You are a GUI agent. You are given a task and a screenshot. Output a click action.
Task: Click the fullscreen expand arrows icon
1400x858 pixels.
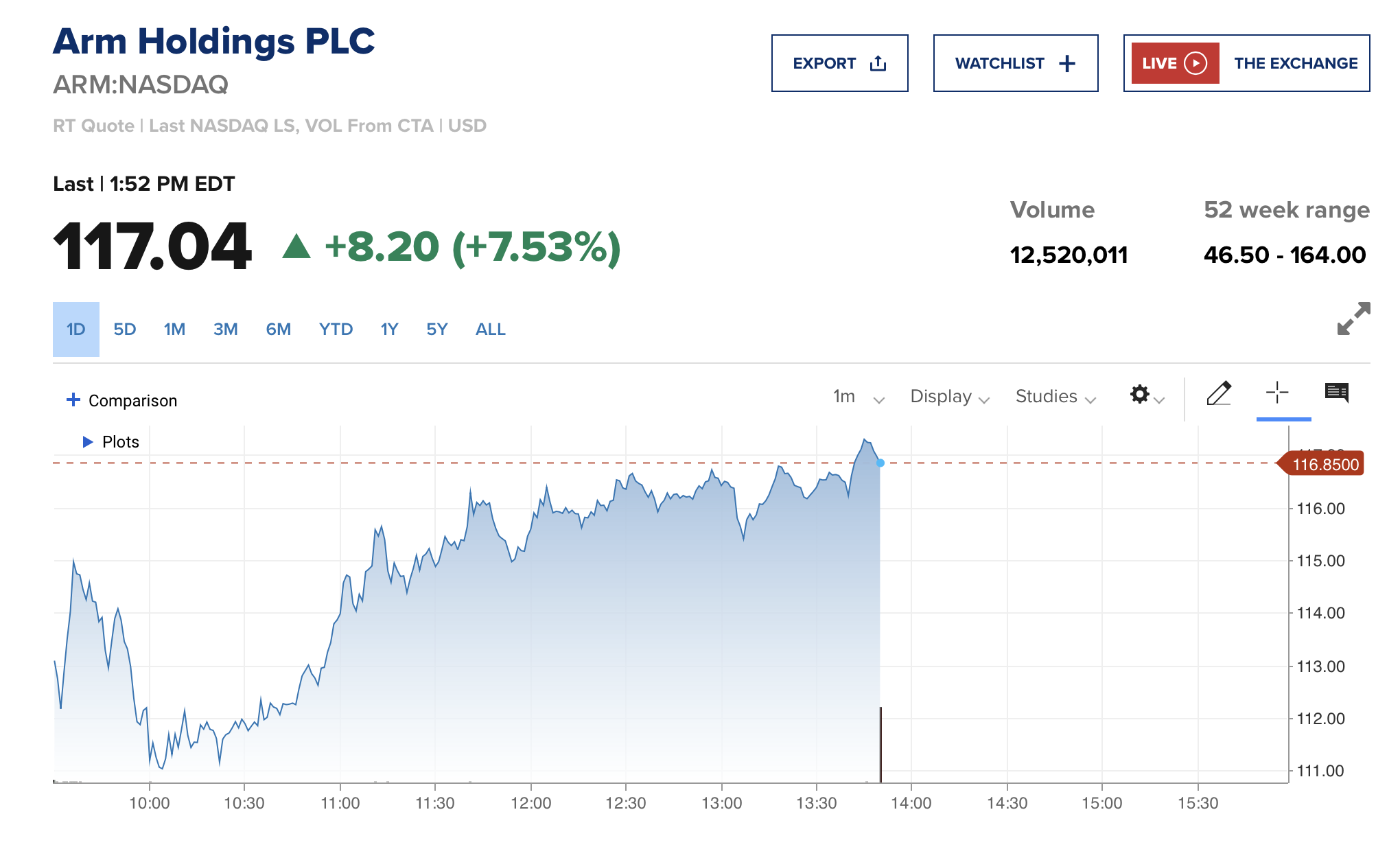pyautogui.click(x=1353, y=318)
